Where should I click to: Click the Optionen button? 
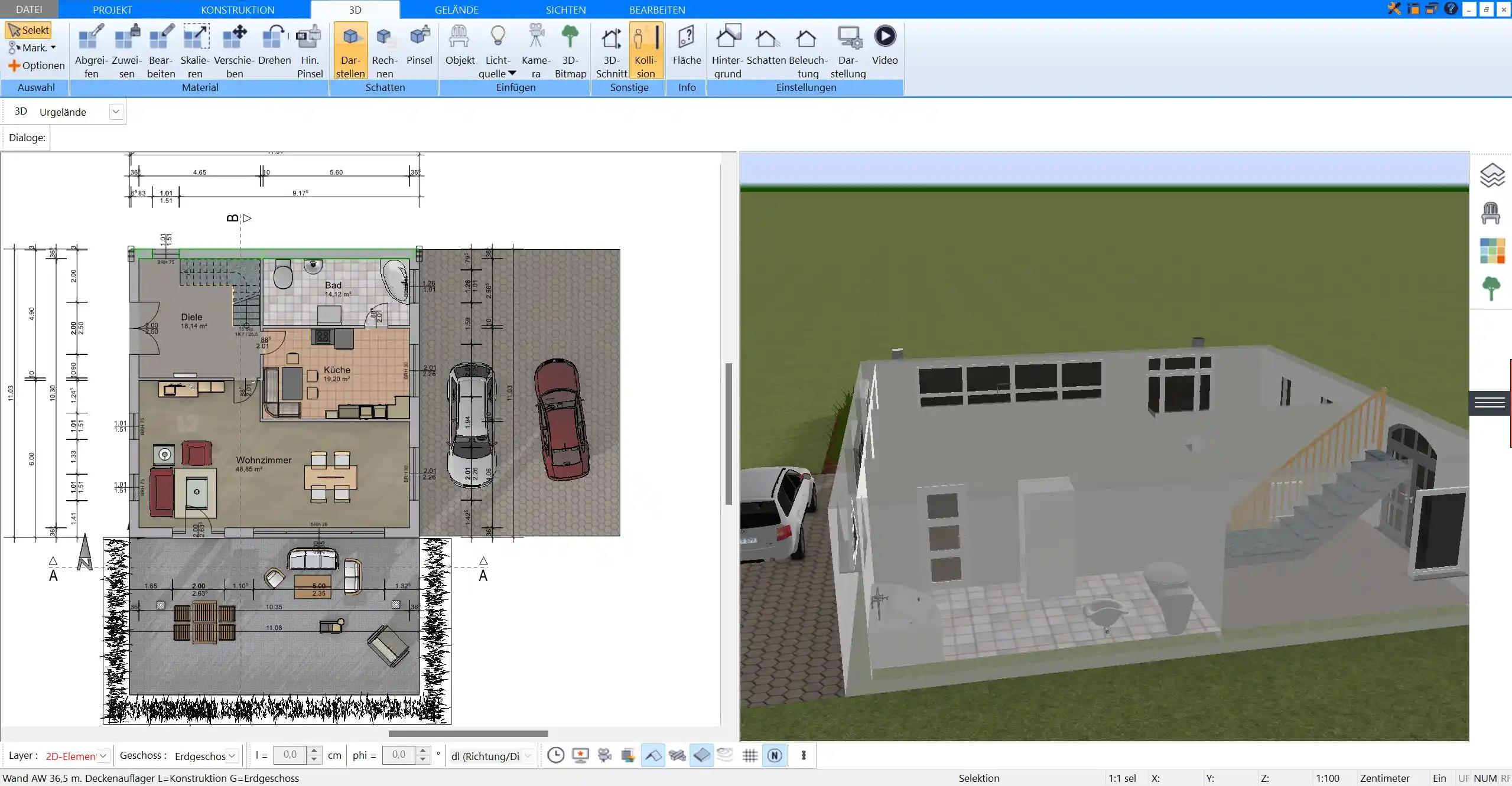coord(37,66)
